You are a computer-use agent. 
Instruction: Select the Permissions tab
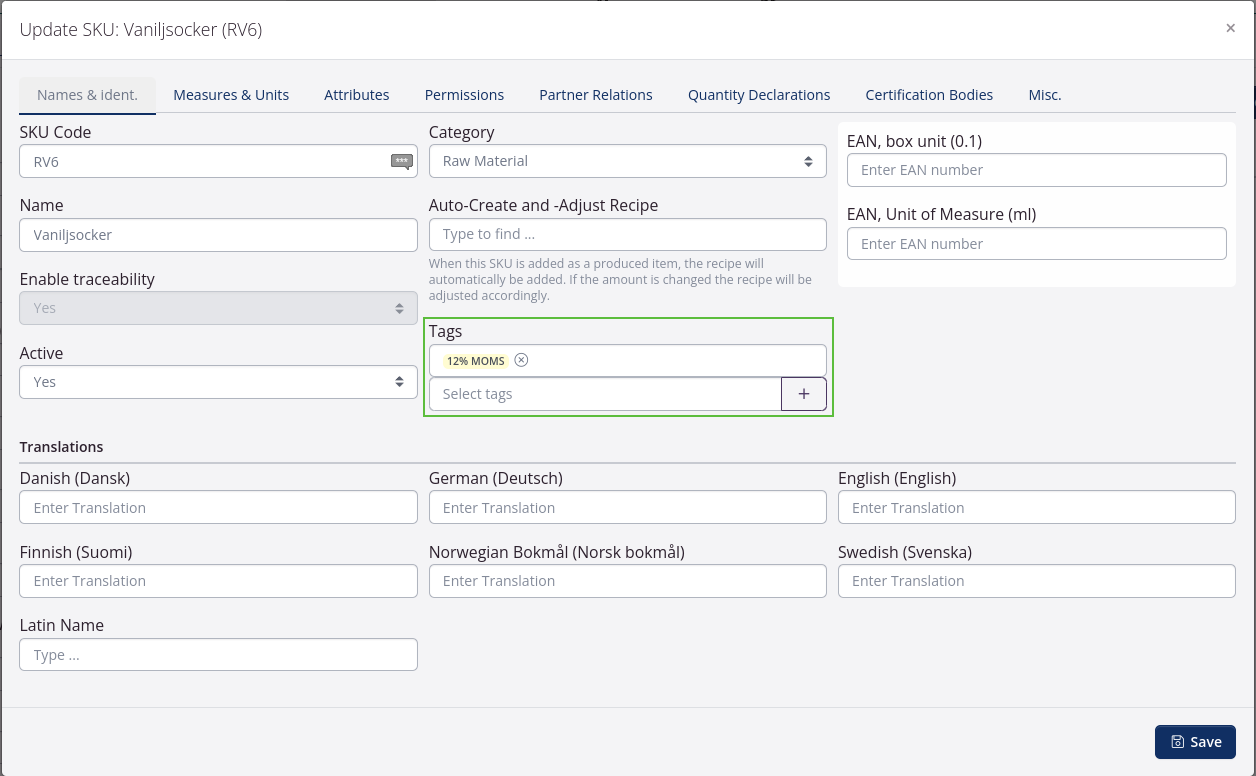[x=464, y=94]
